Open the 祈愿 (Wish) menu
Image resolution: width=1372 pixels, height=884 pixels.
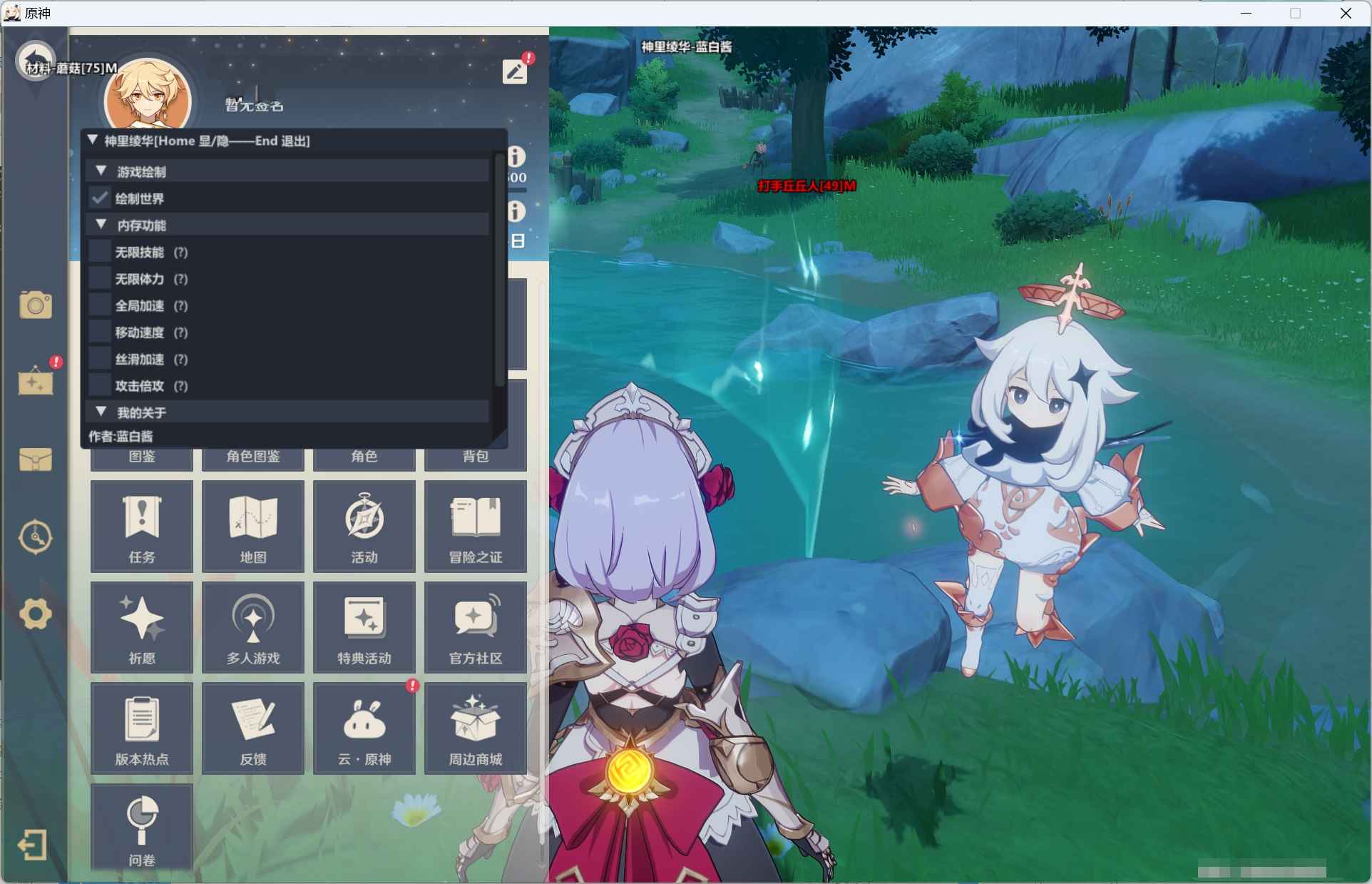[140, 627]
